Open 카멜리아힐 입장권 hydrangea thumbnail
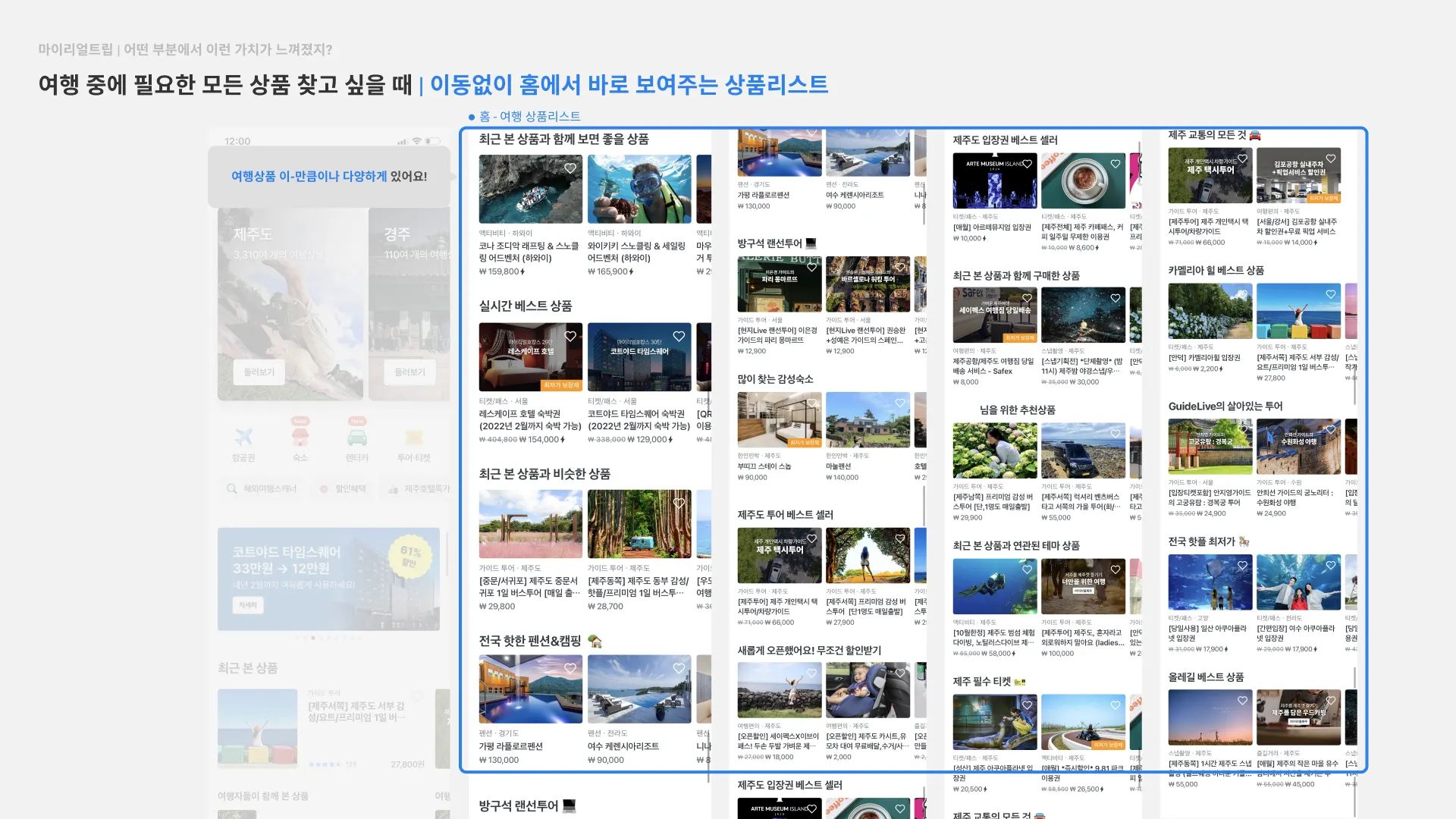The image size is (1456, 819). point(1210,311)
